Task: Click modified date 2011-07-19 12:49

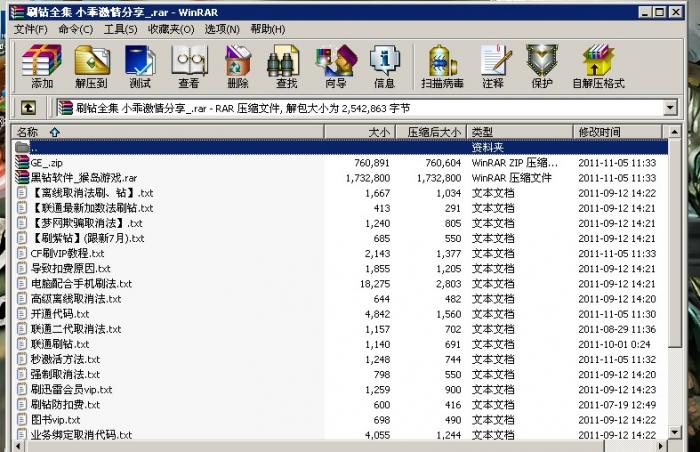Action: [x=617, y=405]
